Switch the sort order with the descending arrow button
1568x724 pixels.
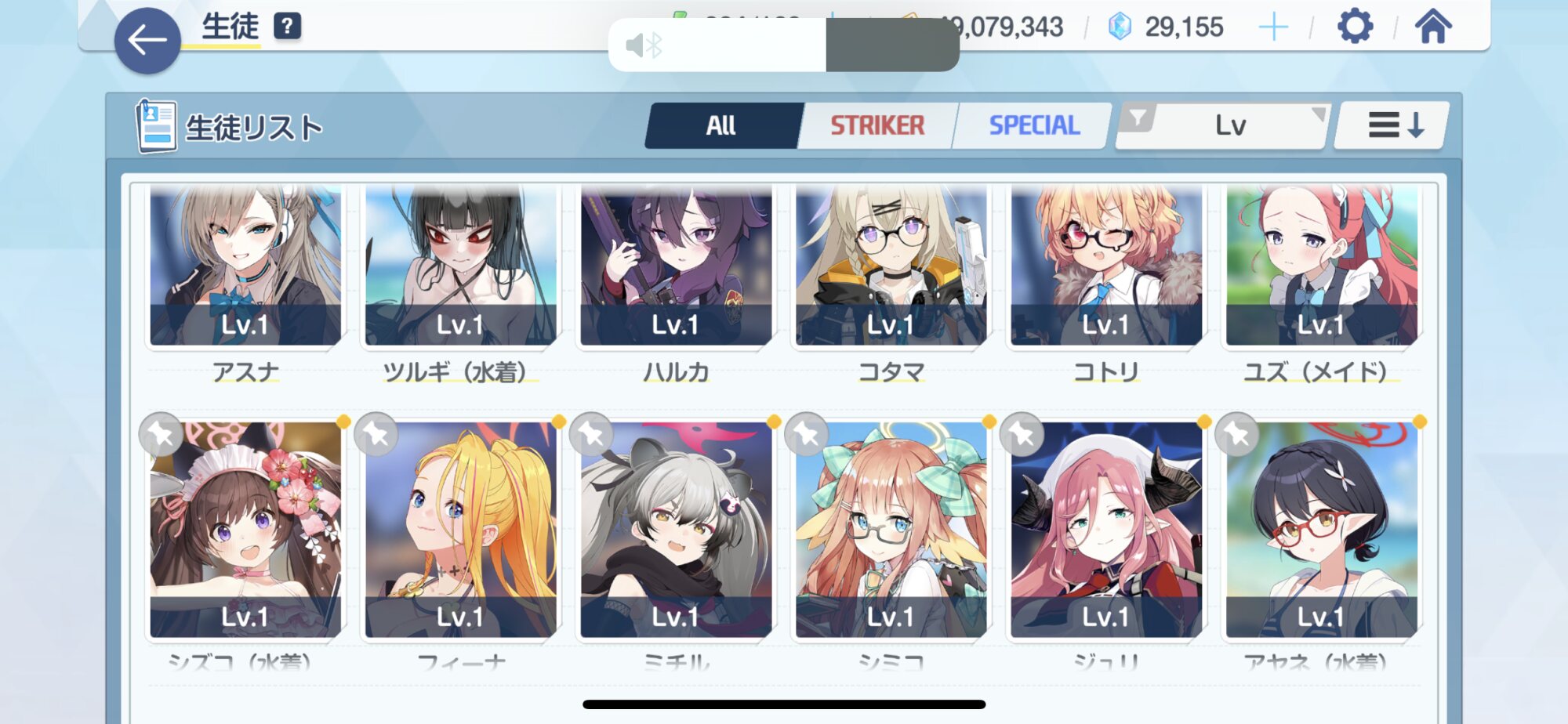(x=1392, y=125)
